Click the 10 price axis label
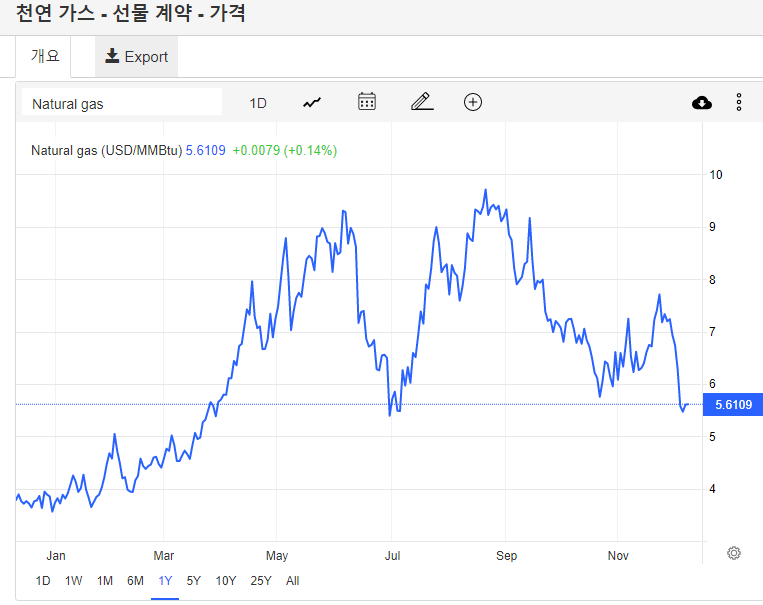Screen dimensions: 763x605 click(716, 175)
